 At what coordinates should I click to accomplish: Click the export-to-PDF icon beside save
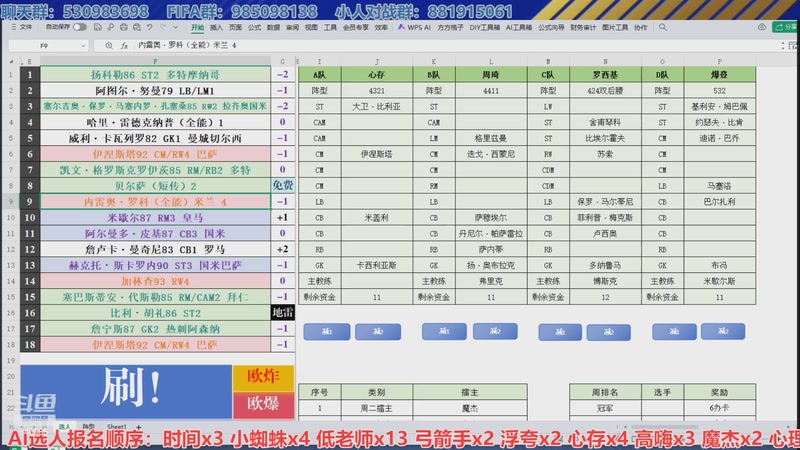pyautogui.click(x=111, y=27)
